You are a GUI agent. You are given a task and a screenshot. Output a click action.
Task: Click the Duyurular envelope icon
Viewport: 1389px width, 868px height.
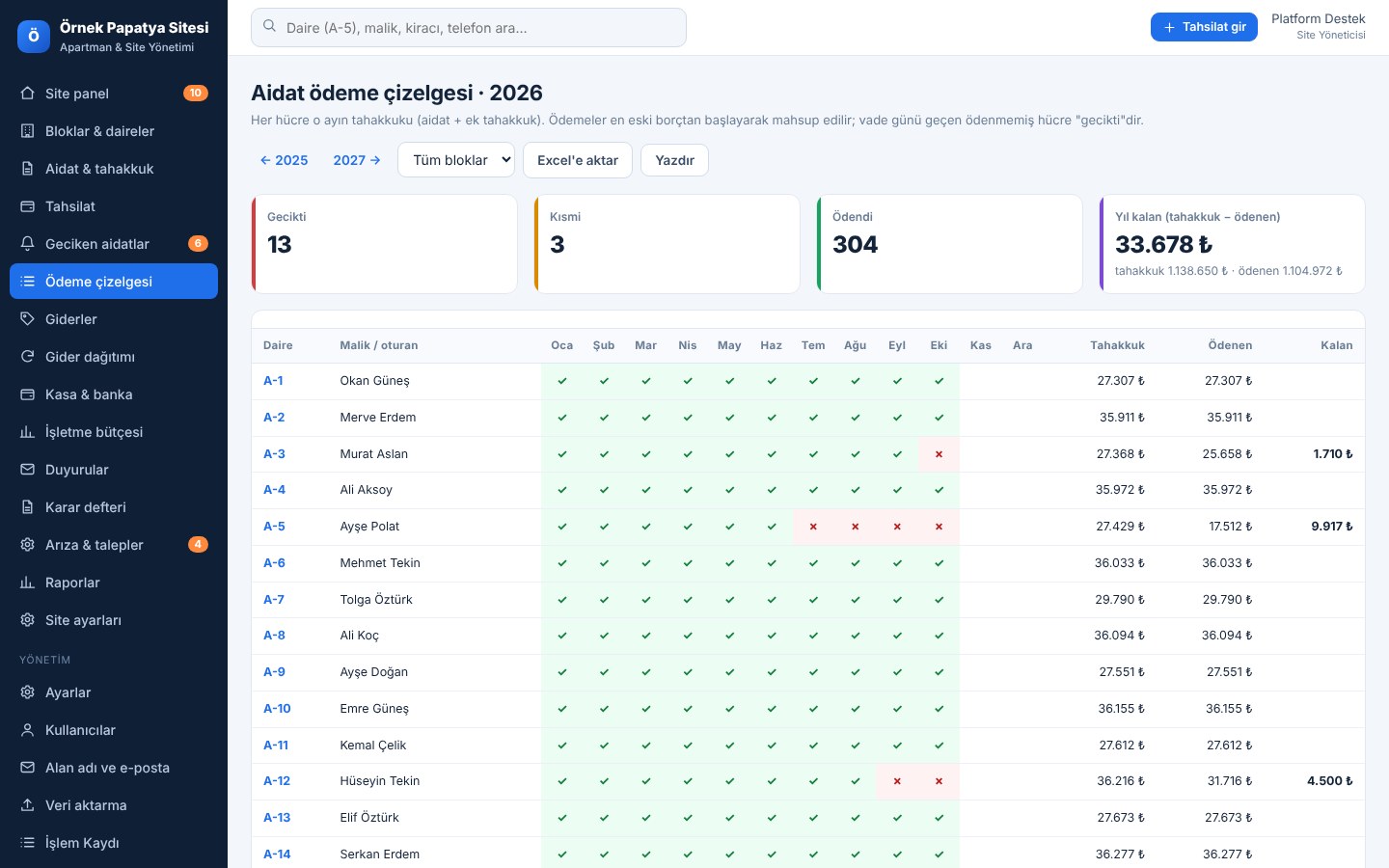point(27,470)
